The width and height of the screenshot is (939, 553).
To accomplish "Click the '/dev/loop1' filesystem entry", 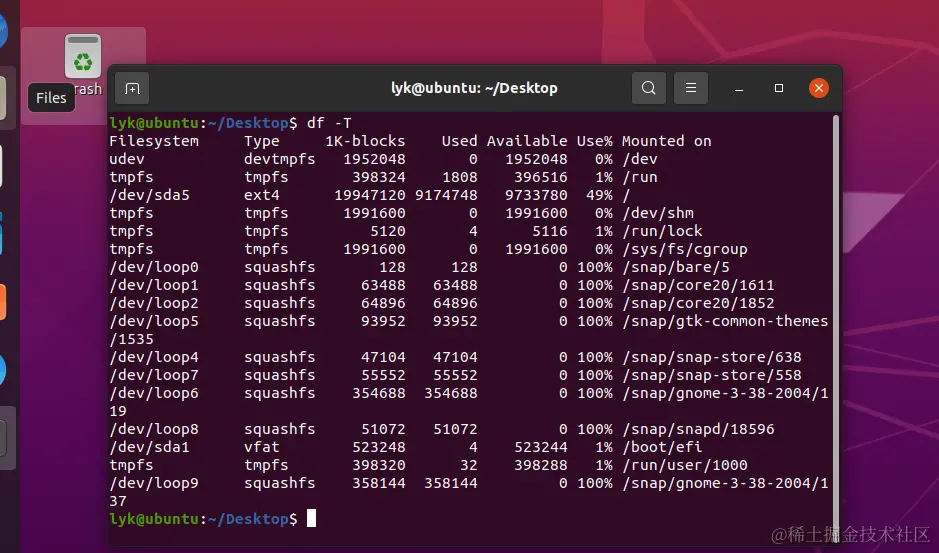I will (154, 285).
